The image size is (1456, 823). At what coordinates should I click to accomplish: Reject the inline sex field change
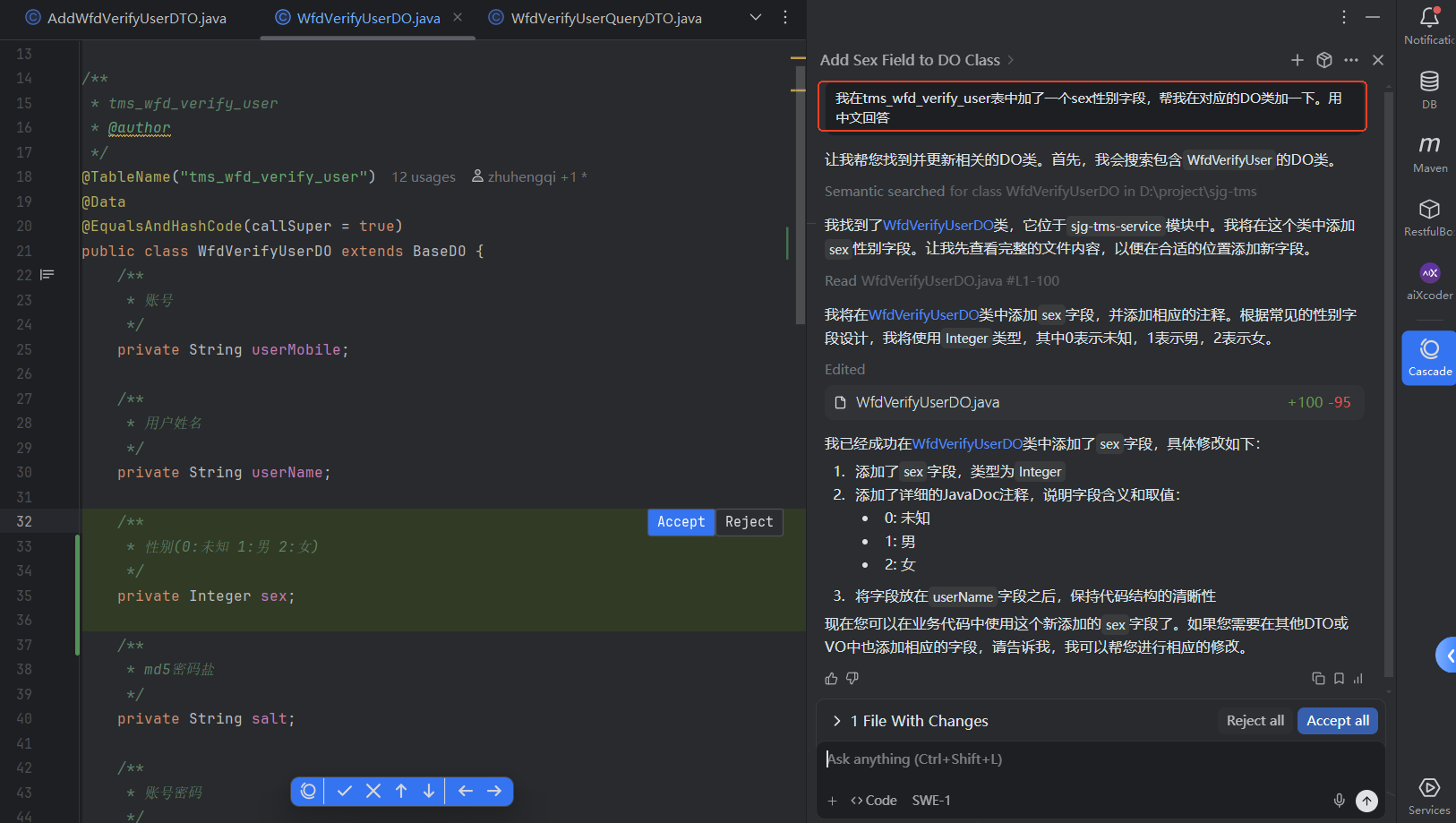point(749,522)
